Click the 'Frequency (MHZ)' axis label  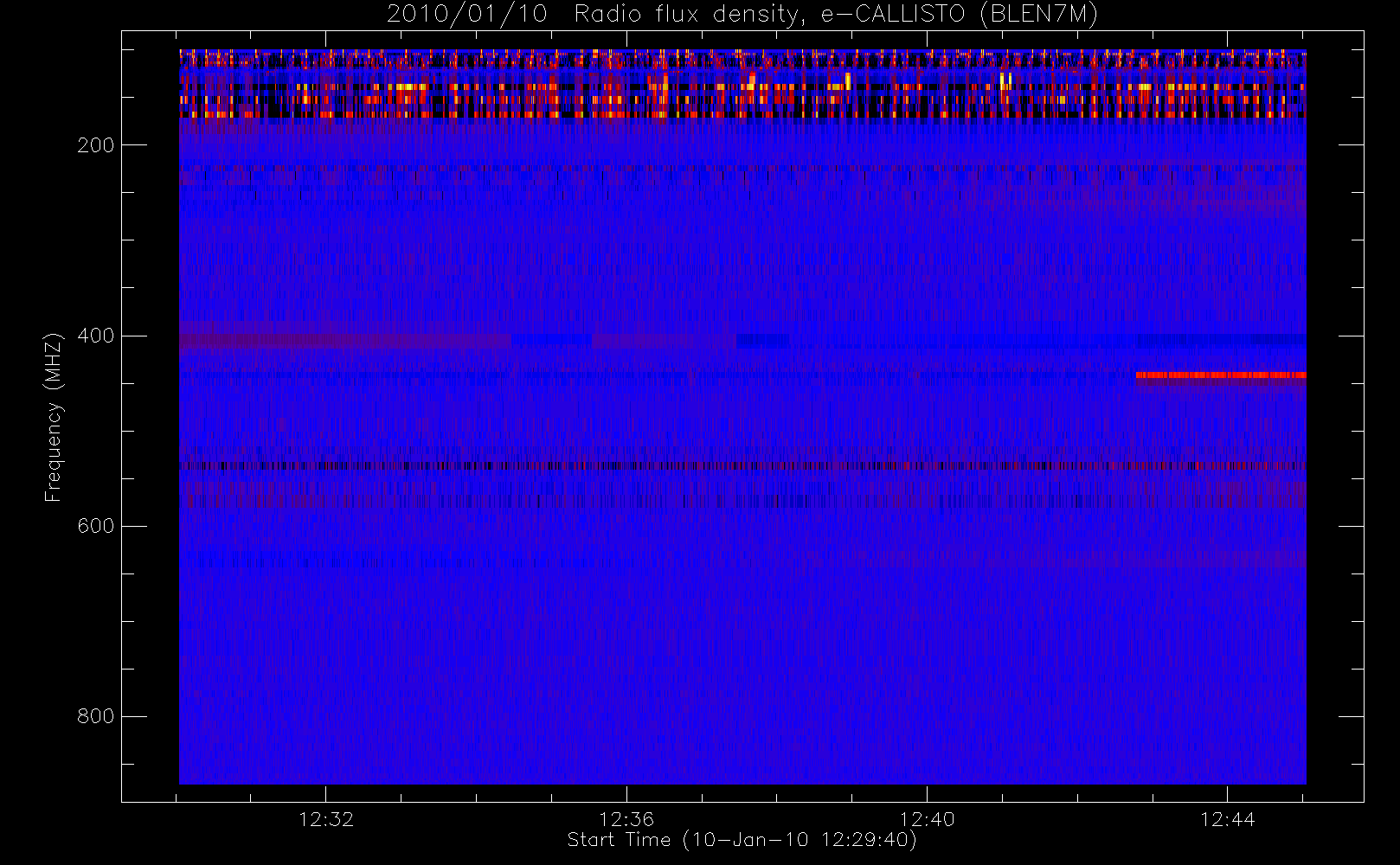[54, 417]
